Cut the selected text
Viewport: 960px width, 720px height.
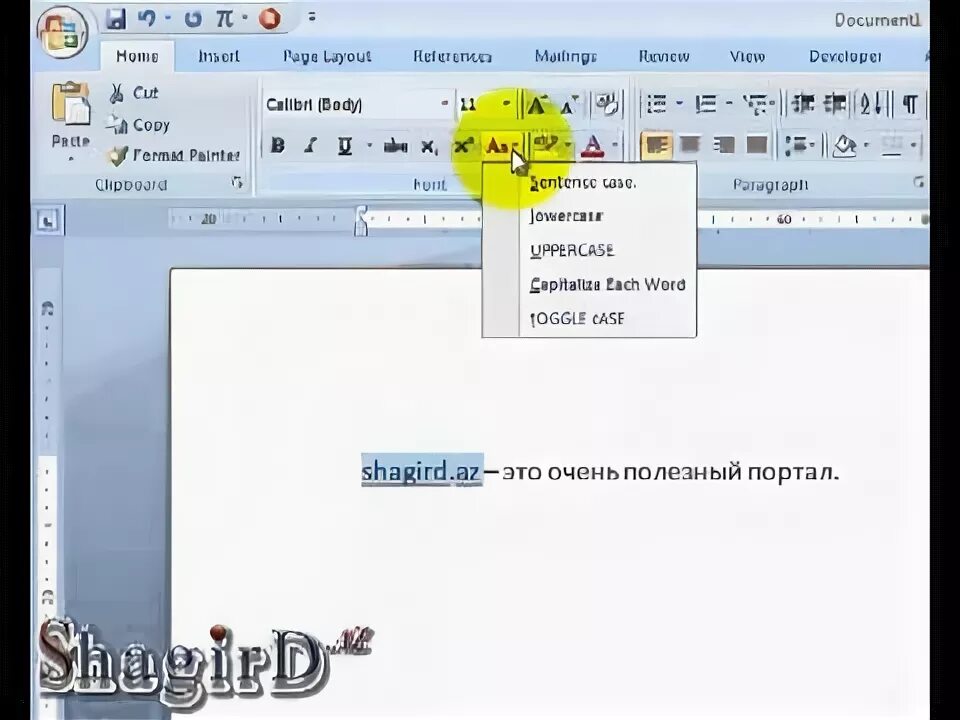133,93
